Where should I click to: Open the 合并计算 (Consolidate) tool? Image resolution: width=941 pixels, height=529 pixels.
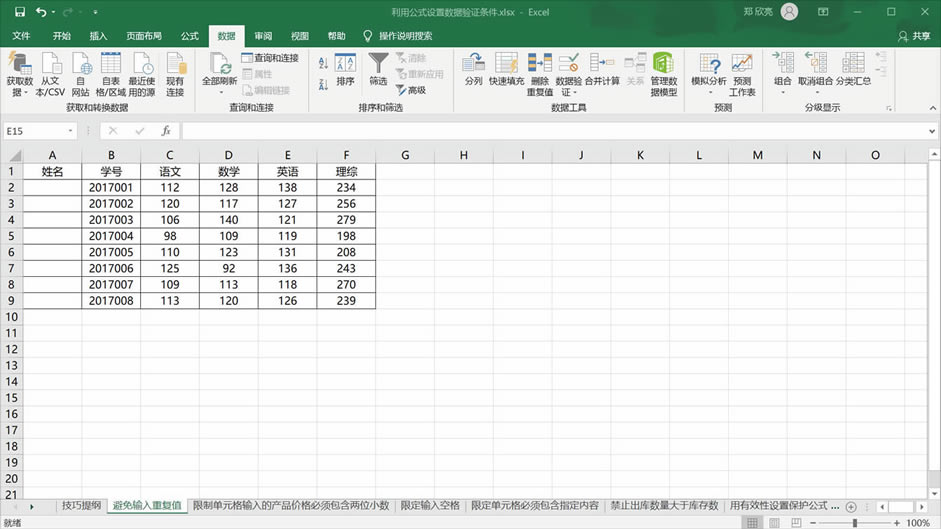point(602,70)
